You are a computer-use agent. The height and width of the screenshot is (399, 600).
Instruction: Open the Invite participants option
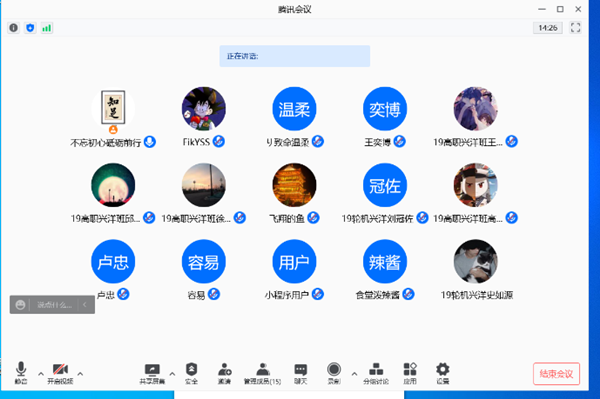[x=225, y=373]
